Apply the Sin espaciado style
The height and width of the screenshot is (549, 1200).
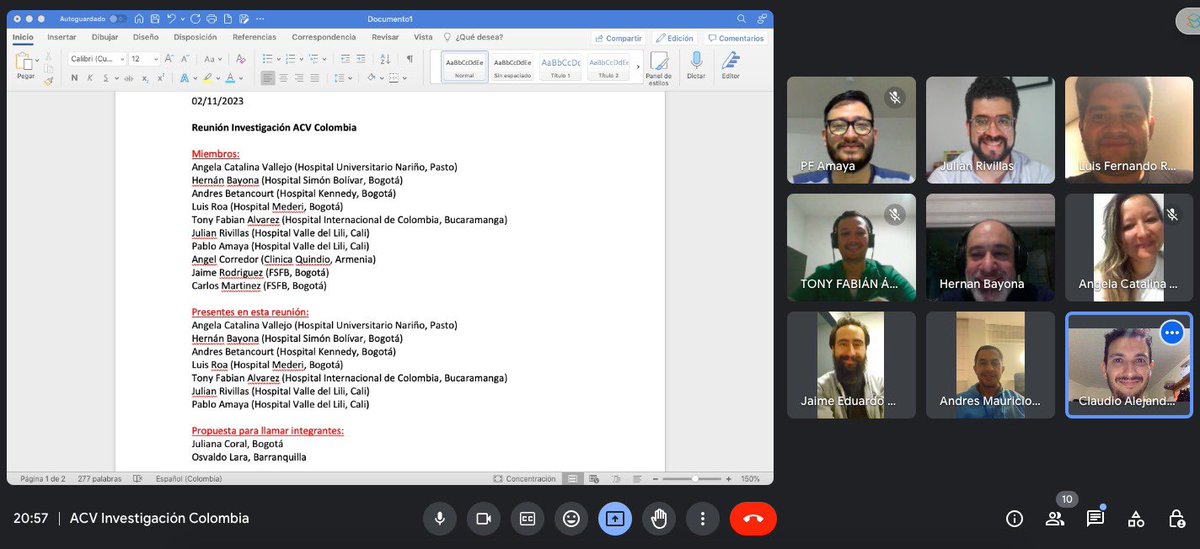(x=512, y=66)
